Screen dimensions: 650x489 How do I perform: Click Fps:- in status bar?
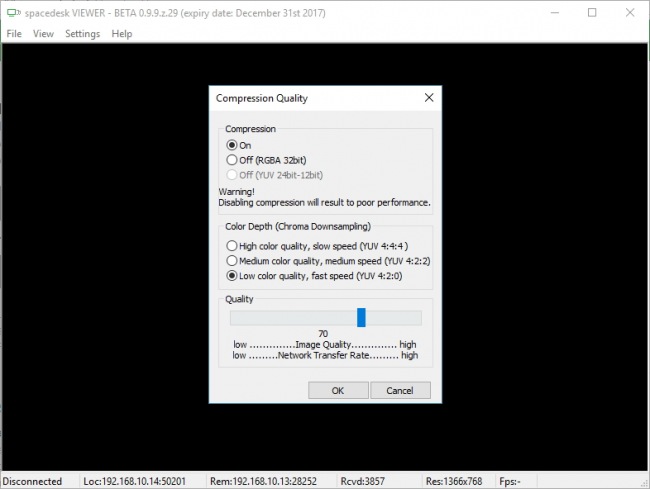[510, 481]
